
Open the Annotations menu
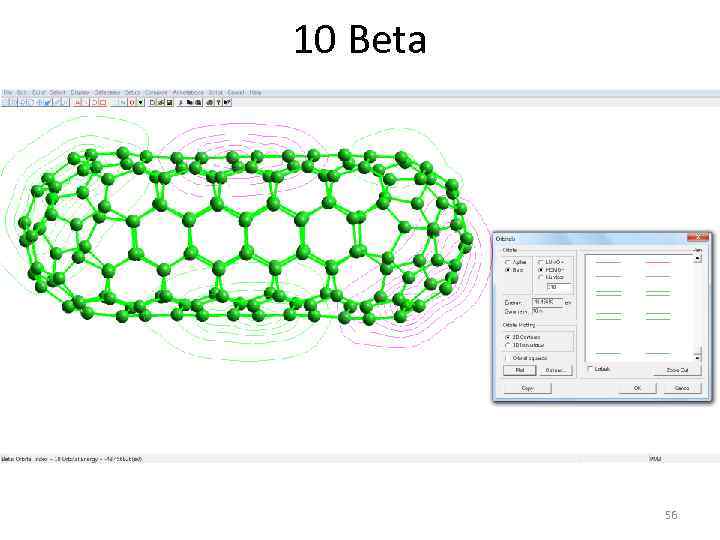188,93
